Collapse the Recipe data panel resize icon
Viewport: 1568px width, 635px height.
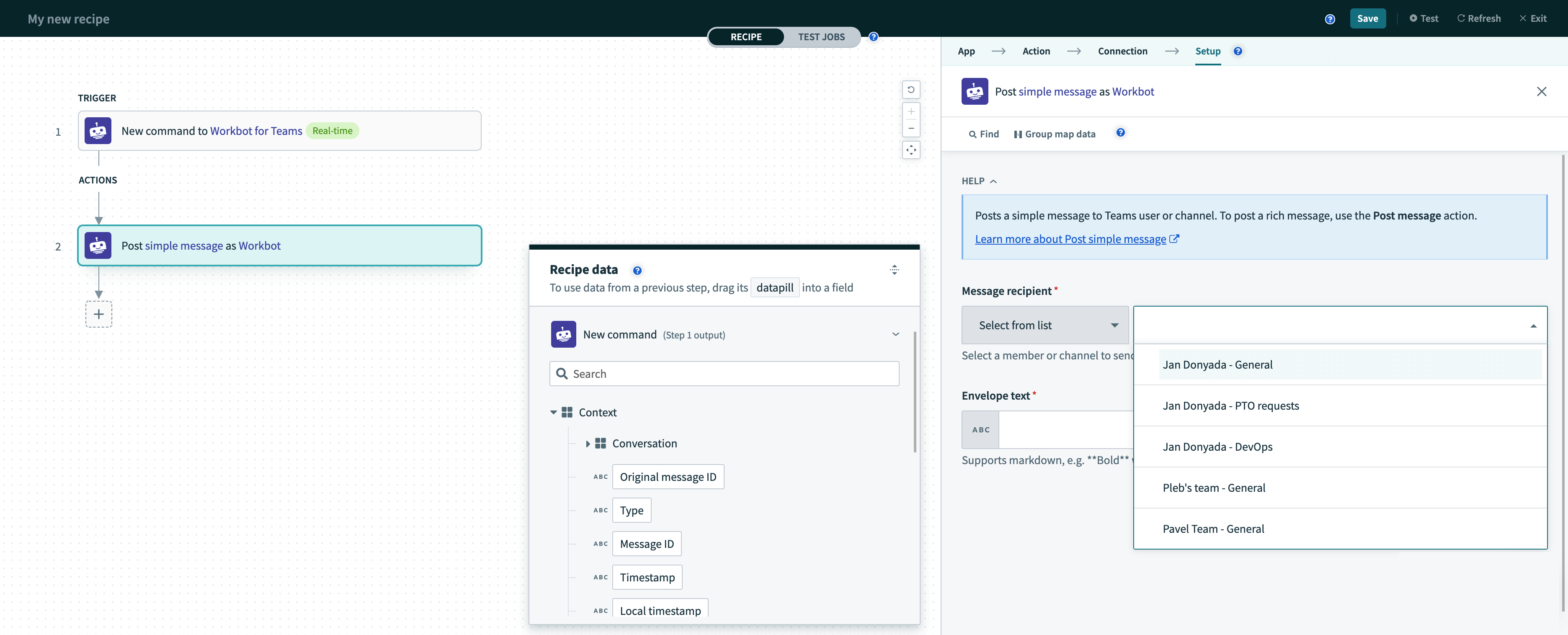tap(894, 270)
